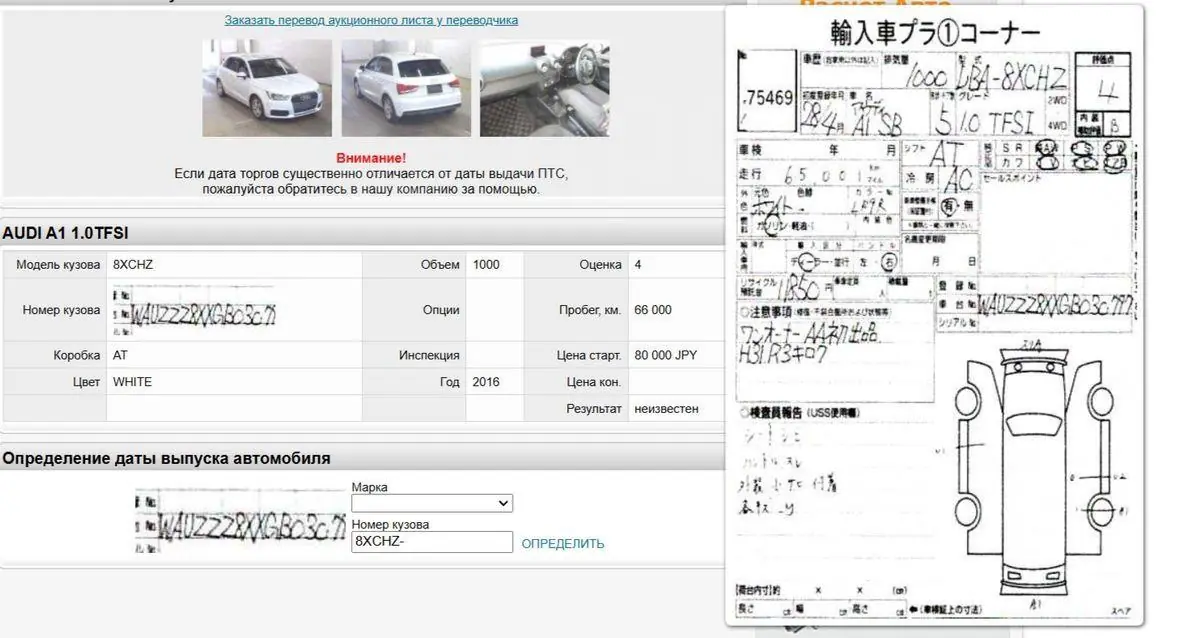
Task: Select the 66 000 mileage value
Action: (653, 310)
